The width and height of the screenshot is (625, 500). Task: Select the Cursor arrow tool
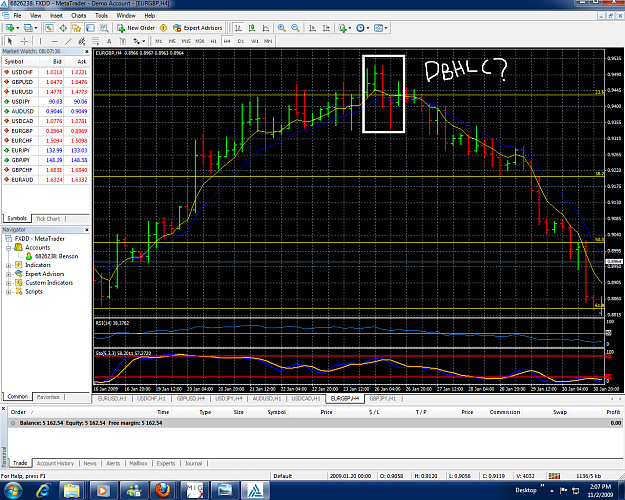coord(10,41)
